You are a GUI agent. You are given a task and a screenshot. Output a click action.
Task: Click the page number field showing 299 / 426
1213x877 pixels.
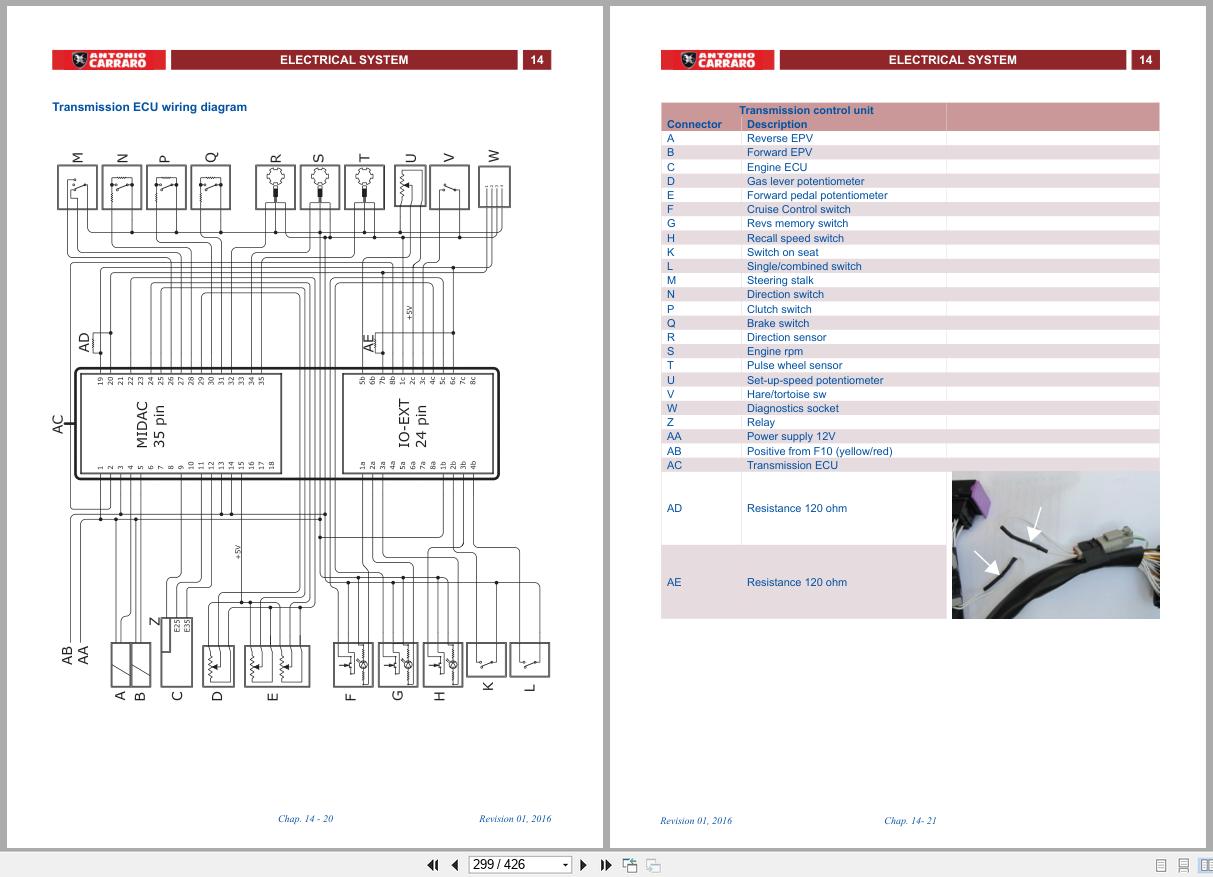point(505,863)
